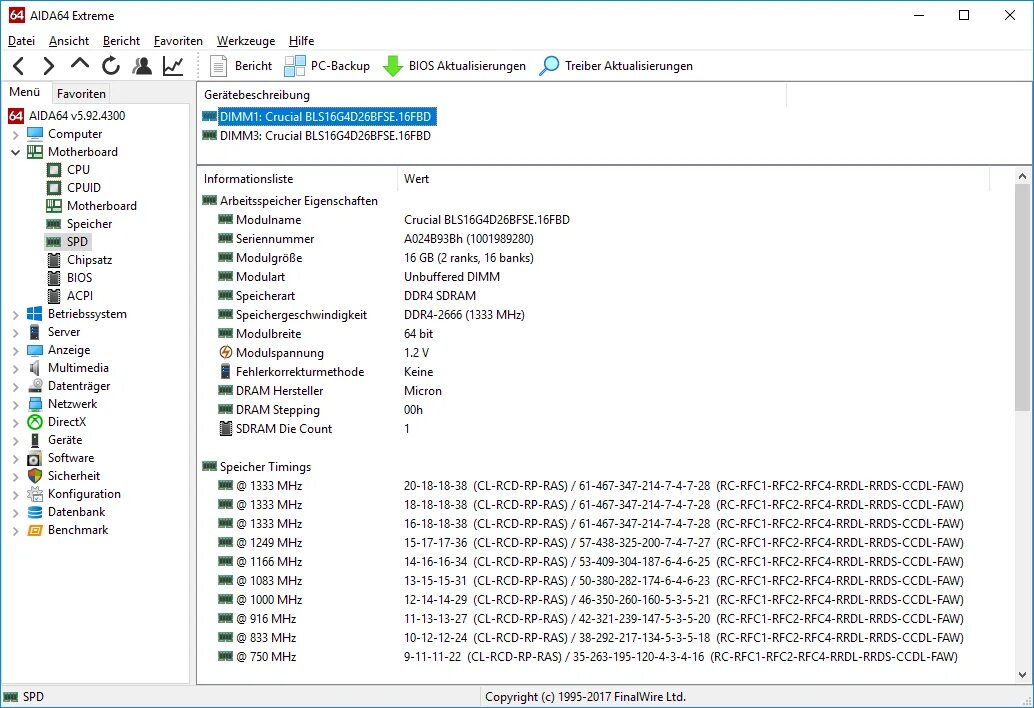Open the Ansicht menu
1034x708 pixels.
point(69,41)
